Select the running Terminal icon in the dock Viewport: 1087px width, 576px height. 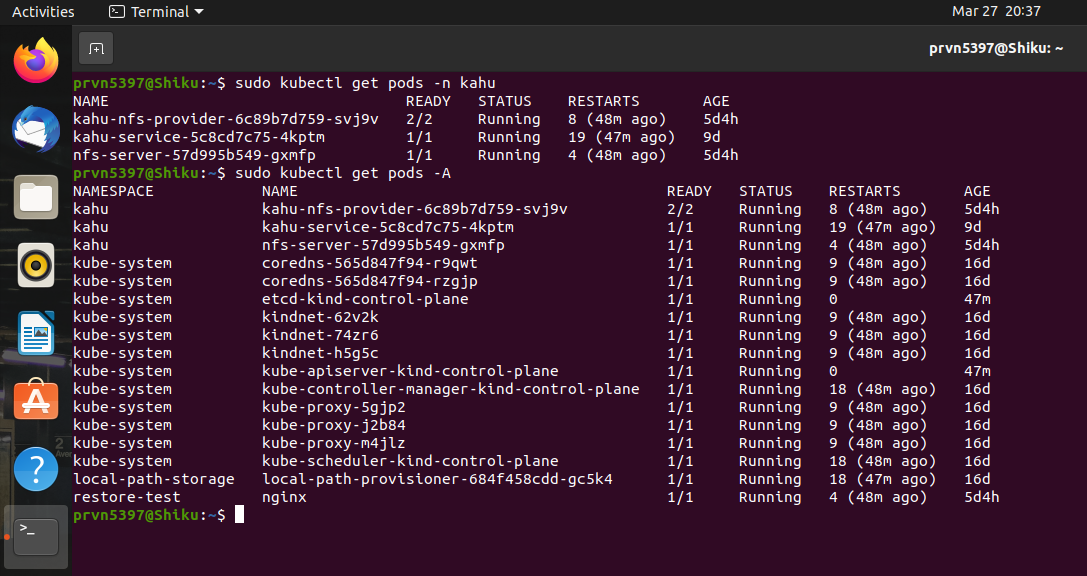click(35, 535)
